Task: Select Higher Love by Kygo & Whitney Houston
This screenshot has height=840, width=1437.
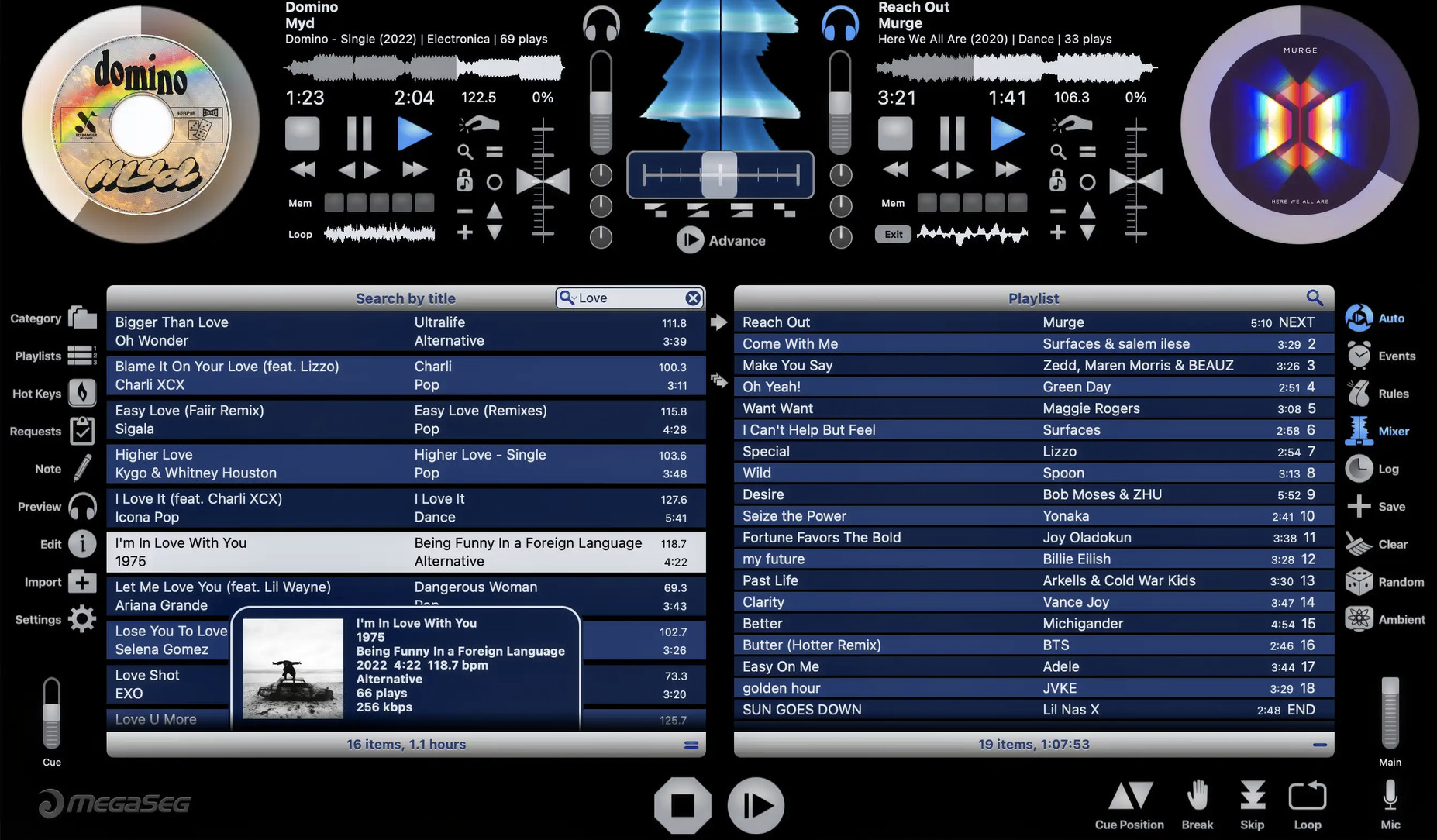Action: (x=406, y=463)
